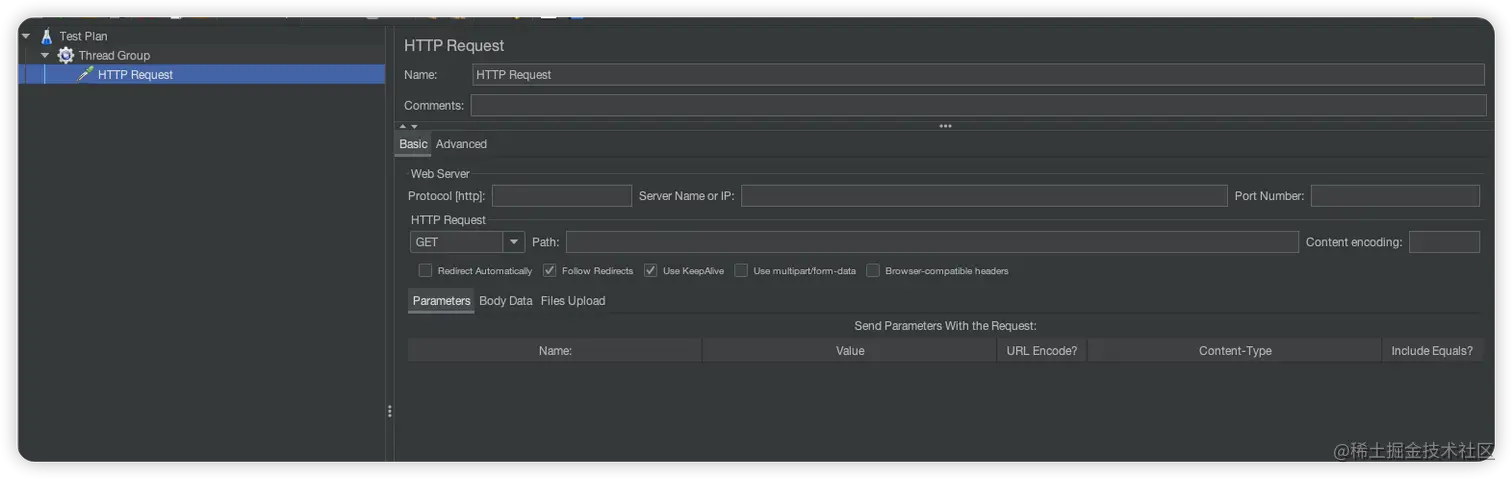This screenshot has width=1512, height=479.
Task: Click the Content encoding field
Action: (x=1444, y=242)
